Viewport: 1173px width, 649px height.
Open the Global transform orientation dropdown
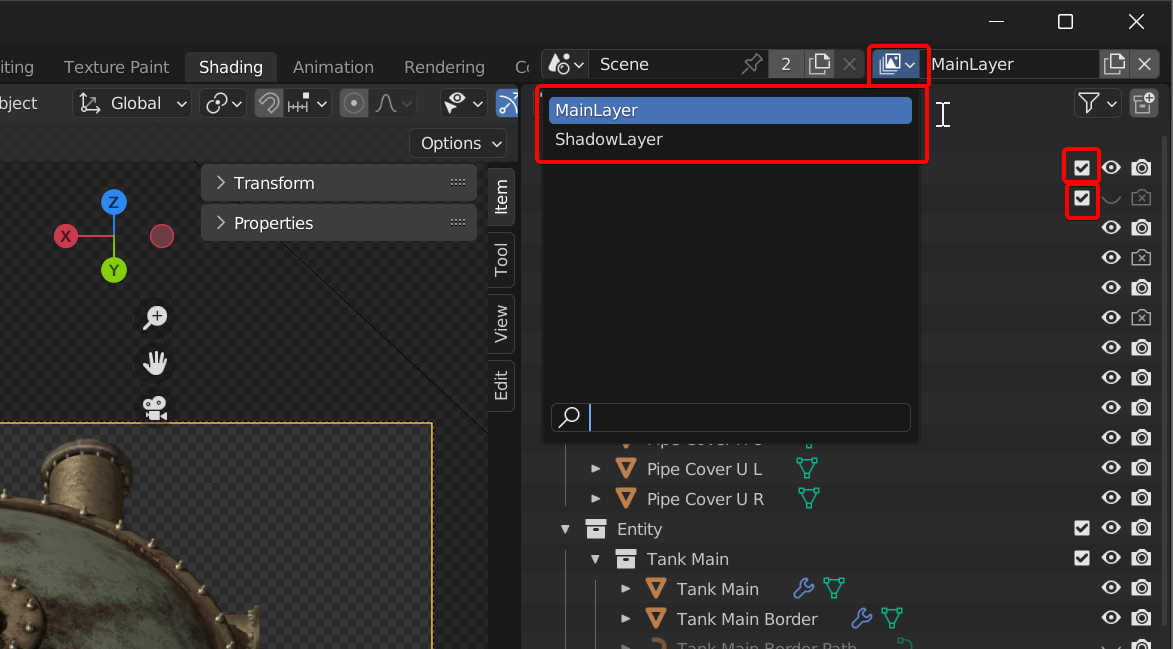click(x=134, y=103)
